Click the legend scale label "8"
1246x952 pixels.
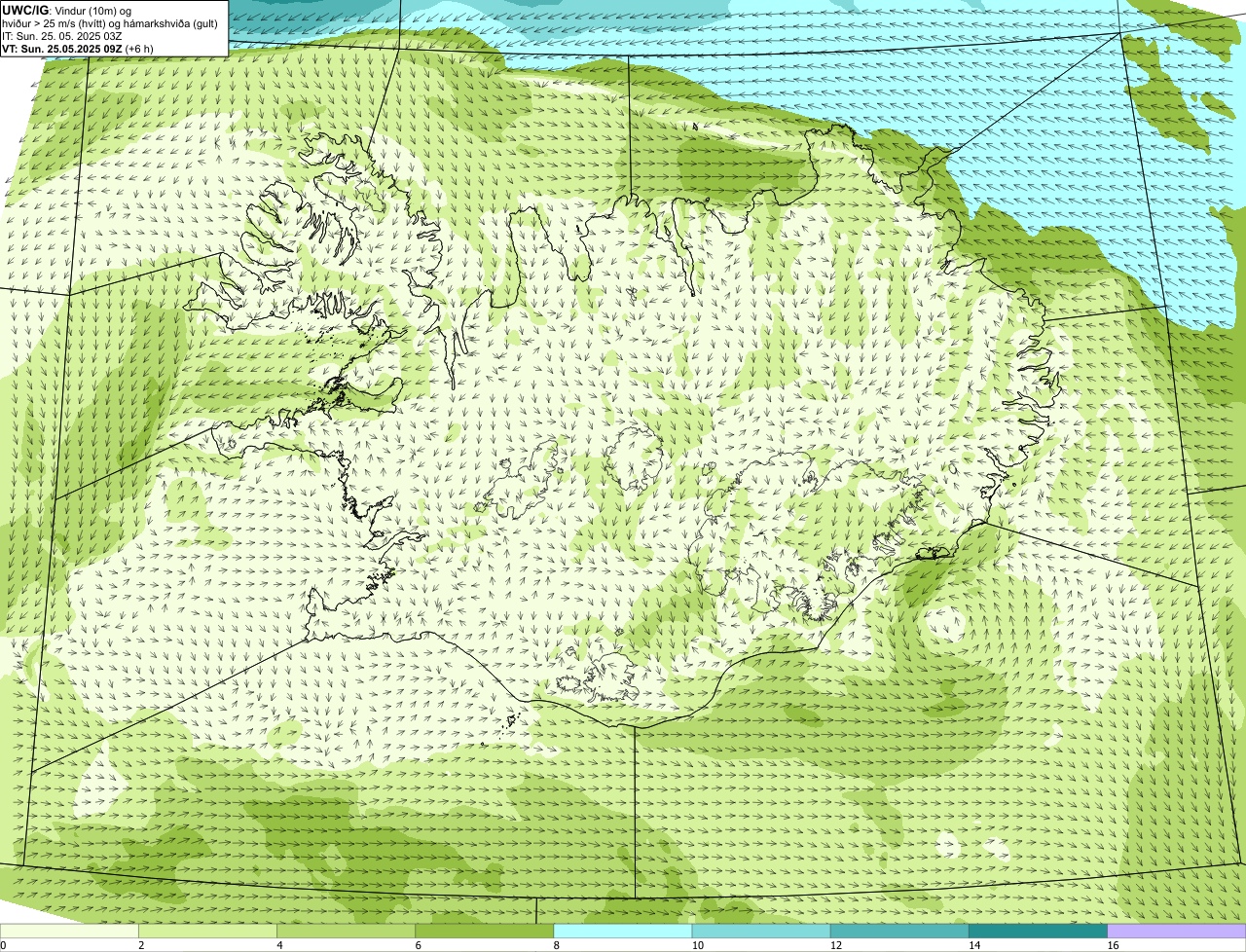pos(556,945)
